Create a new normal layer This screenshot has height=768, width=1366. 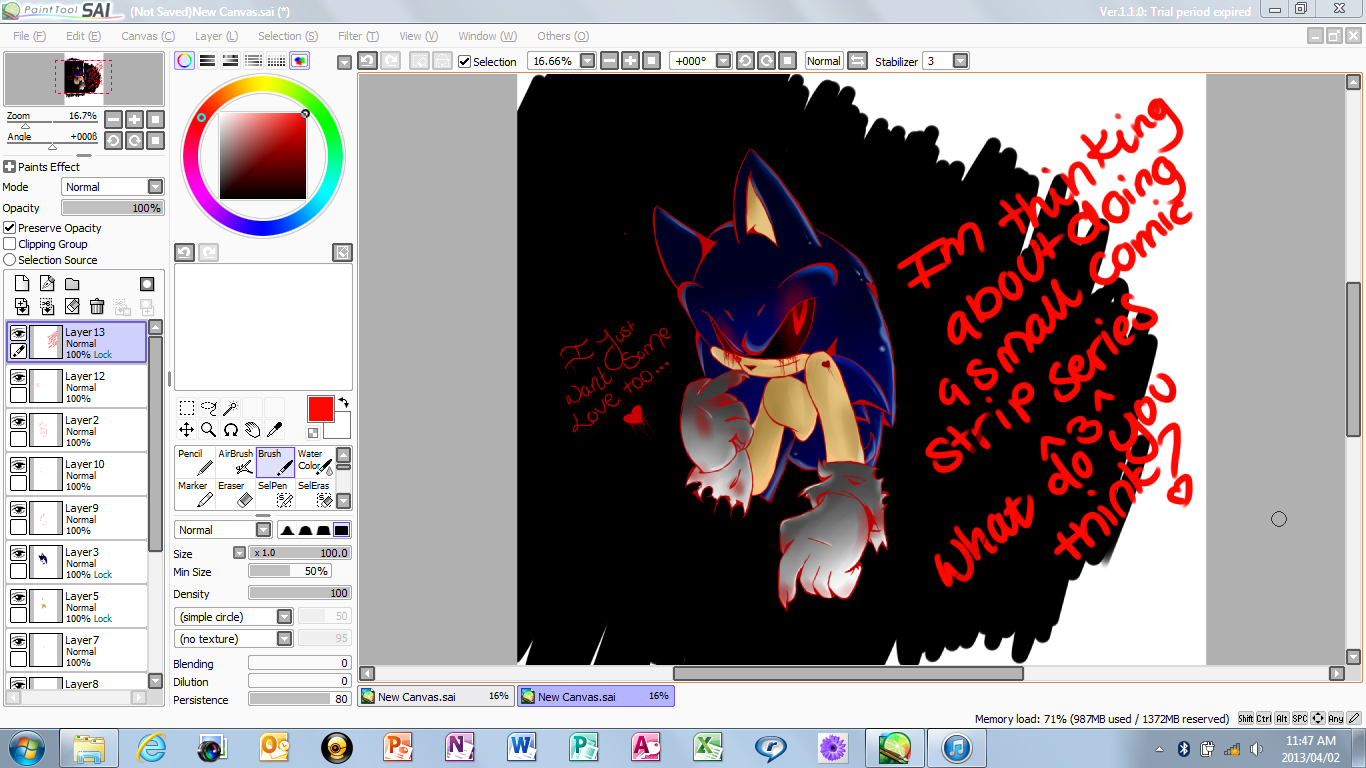[22, 284]
